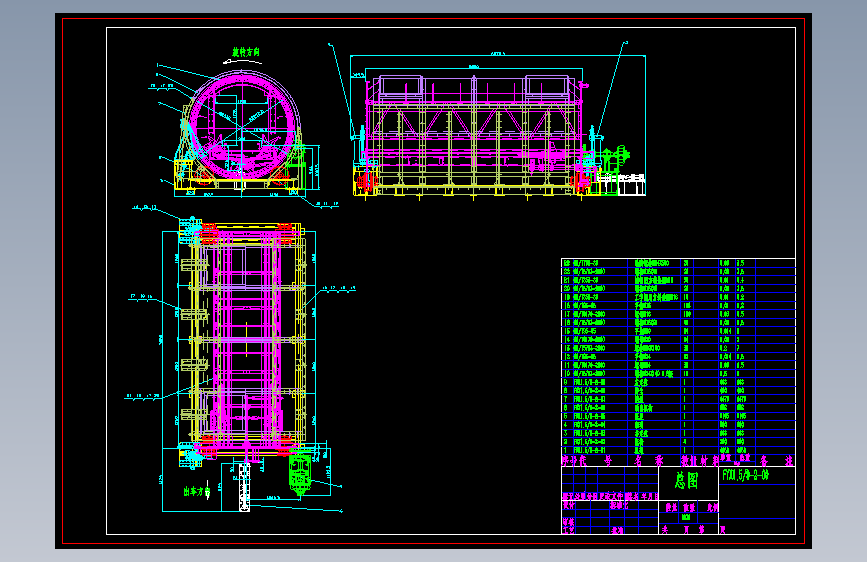Click the 名称 header in parts list

pyautogui.click(x=648, y=461)
